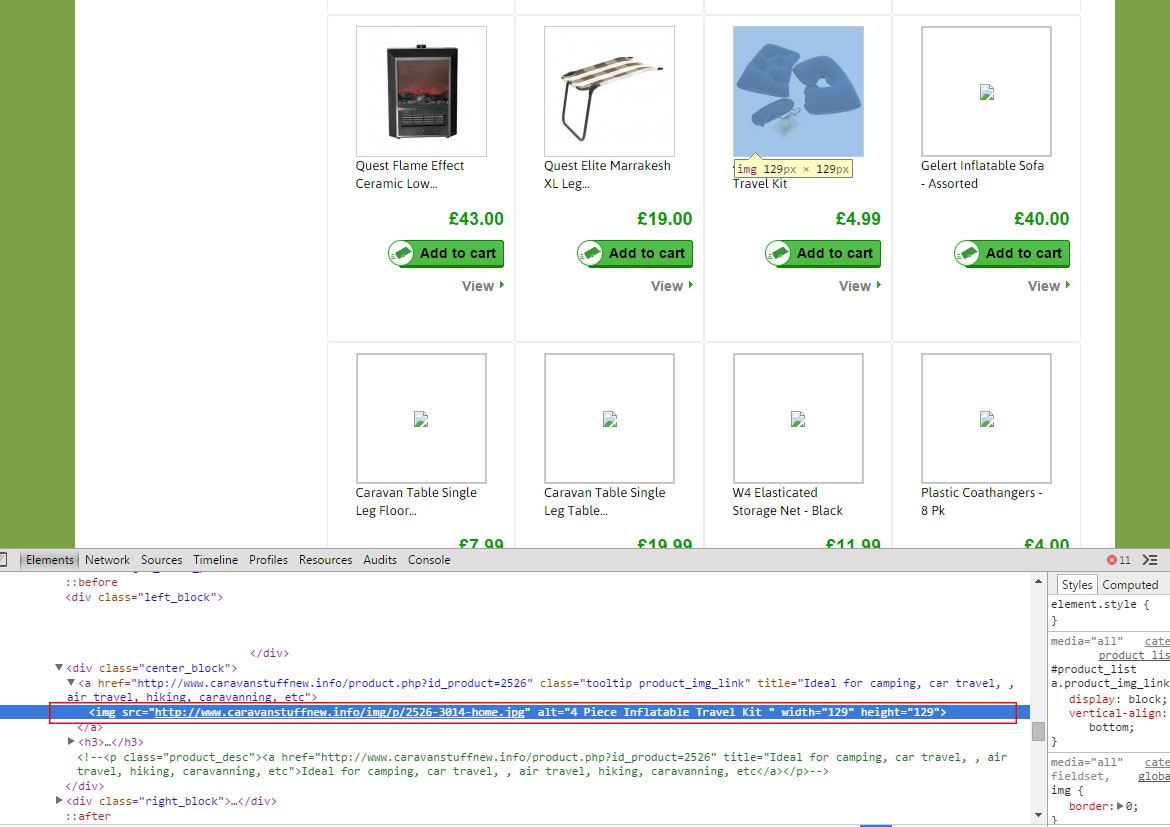The height and width of the screenshot is (827, 1170).
Task: Click scrollbar up arrow in Elements panel
Action: (1038, 581)
